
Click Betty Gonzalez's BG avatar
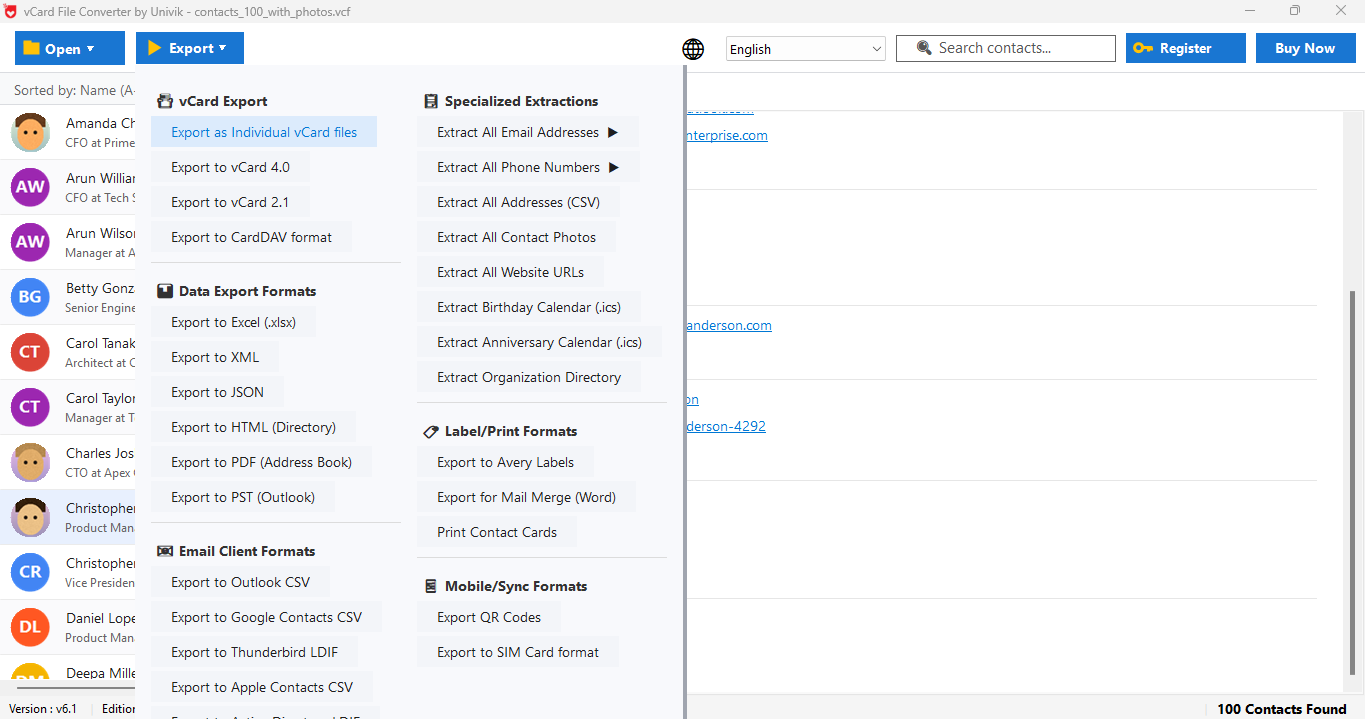(30, 297)
